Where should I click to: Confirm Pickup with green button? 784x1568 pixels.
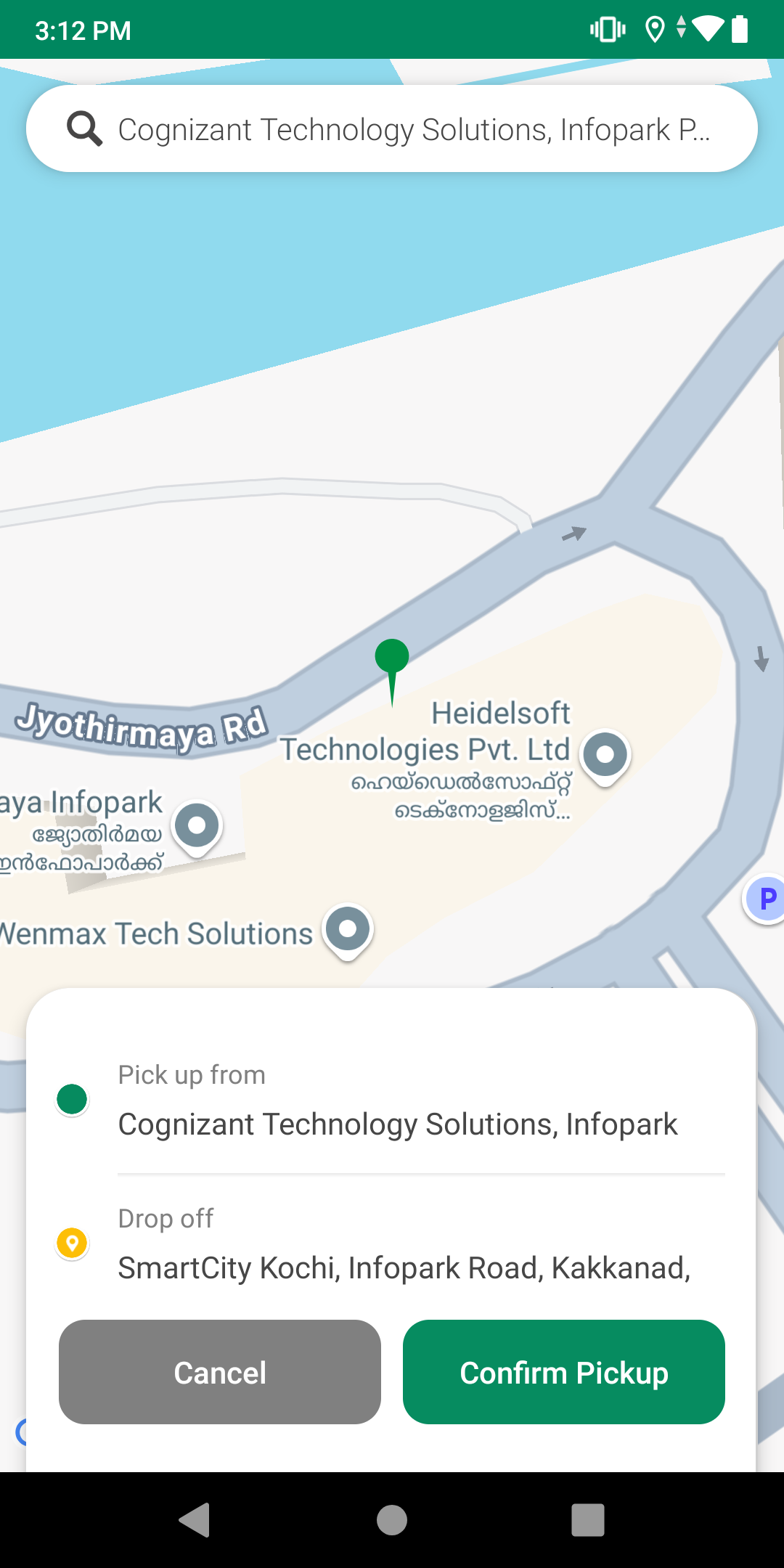[564, 1372]
